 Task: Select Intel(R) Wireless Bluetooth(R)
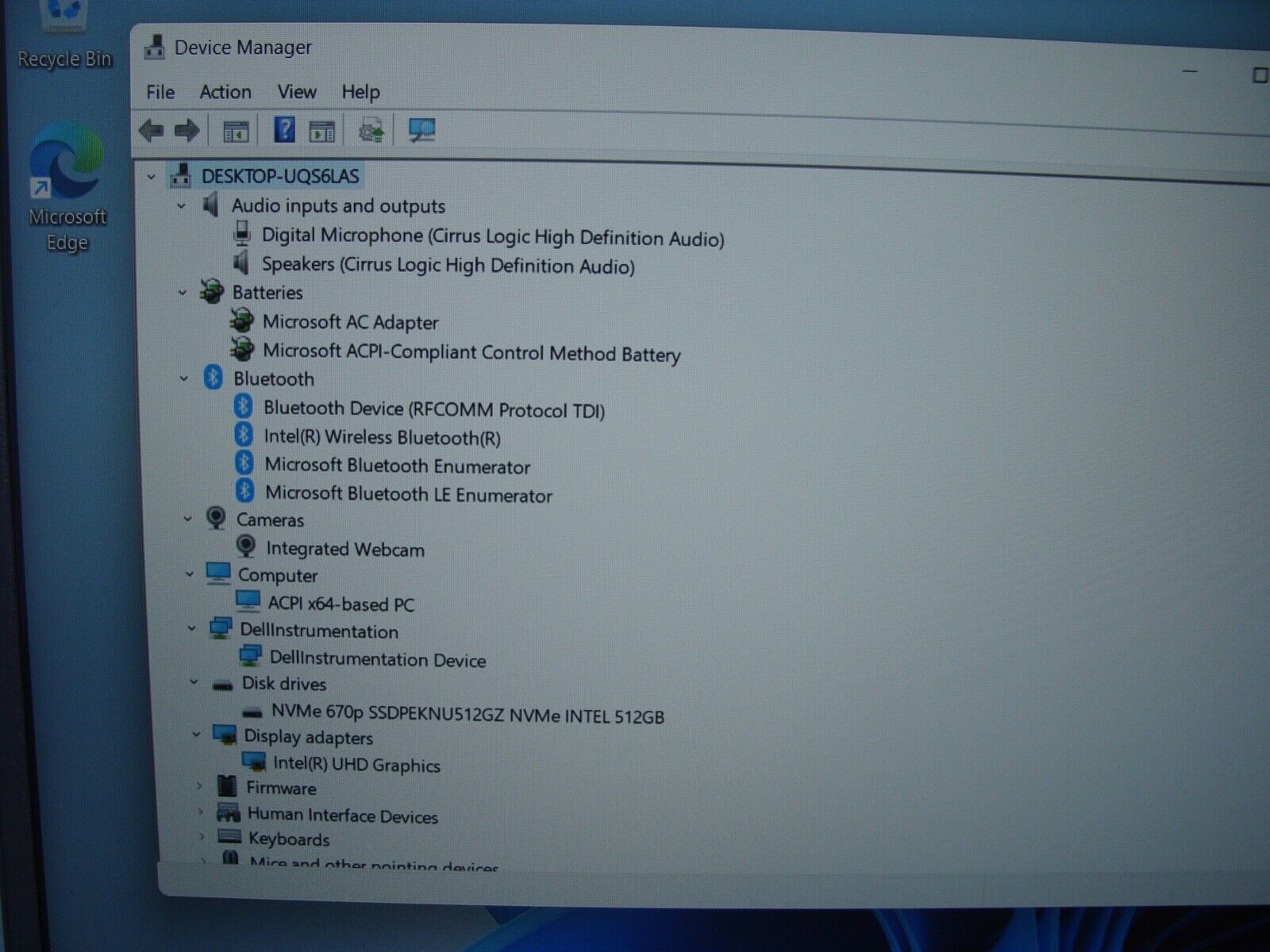click(x=382, y=437)
